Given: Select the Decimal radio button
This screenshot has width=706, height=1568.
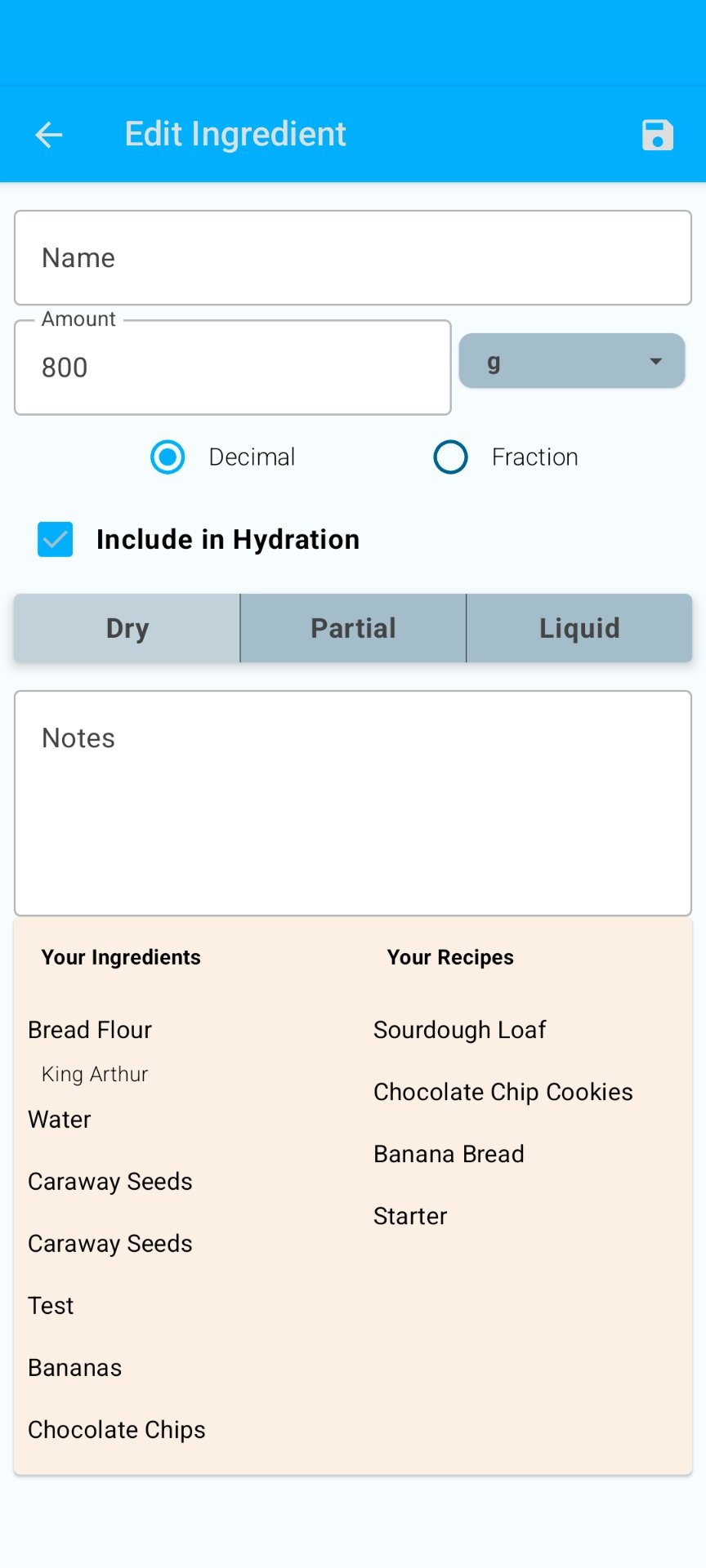Looking at the screenshot, I should [168, 457].
